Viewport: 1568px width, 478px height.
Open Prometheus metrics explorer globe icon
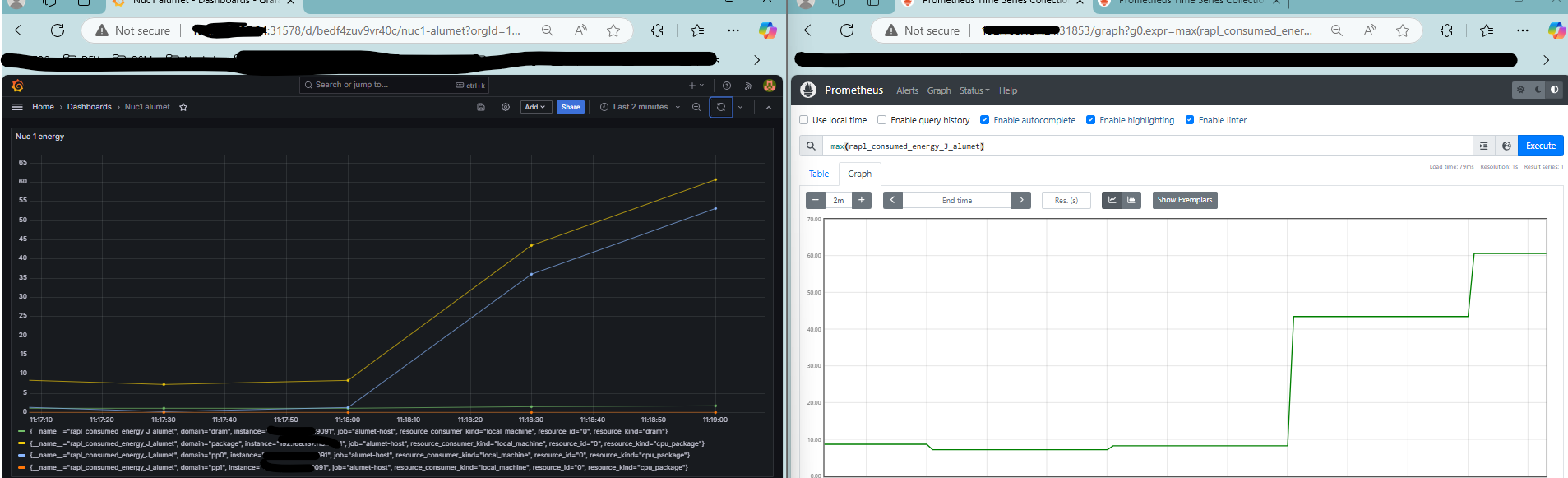(1506, 146)
